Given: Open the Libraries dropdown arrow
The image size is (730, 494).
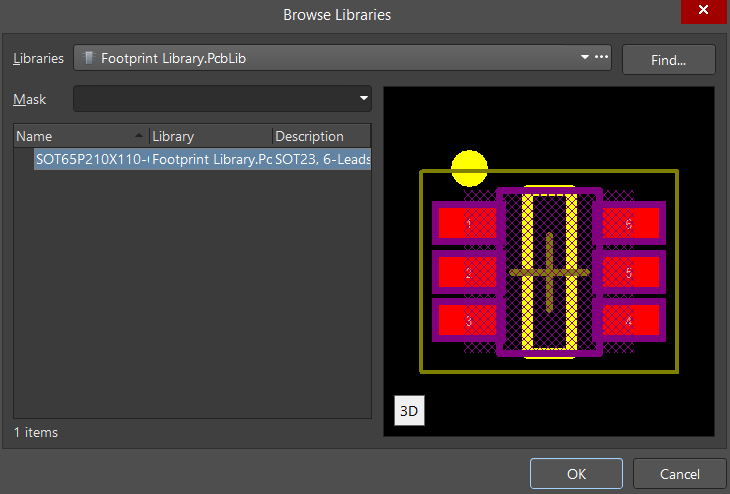Looking at the screenshot, I should point(585,57).
